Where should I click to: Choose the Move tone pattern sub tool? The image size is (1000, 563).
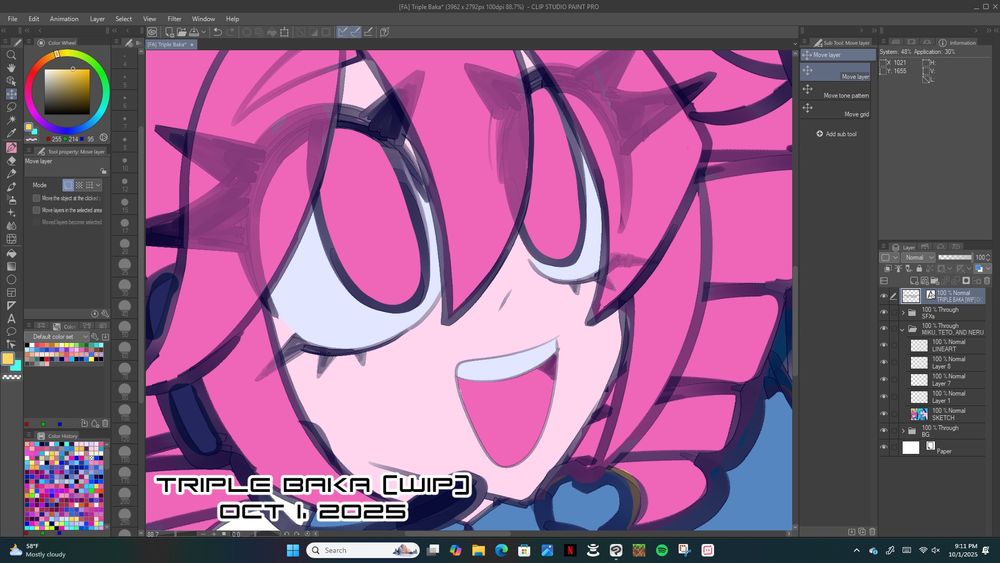coord(835,93)
